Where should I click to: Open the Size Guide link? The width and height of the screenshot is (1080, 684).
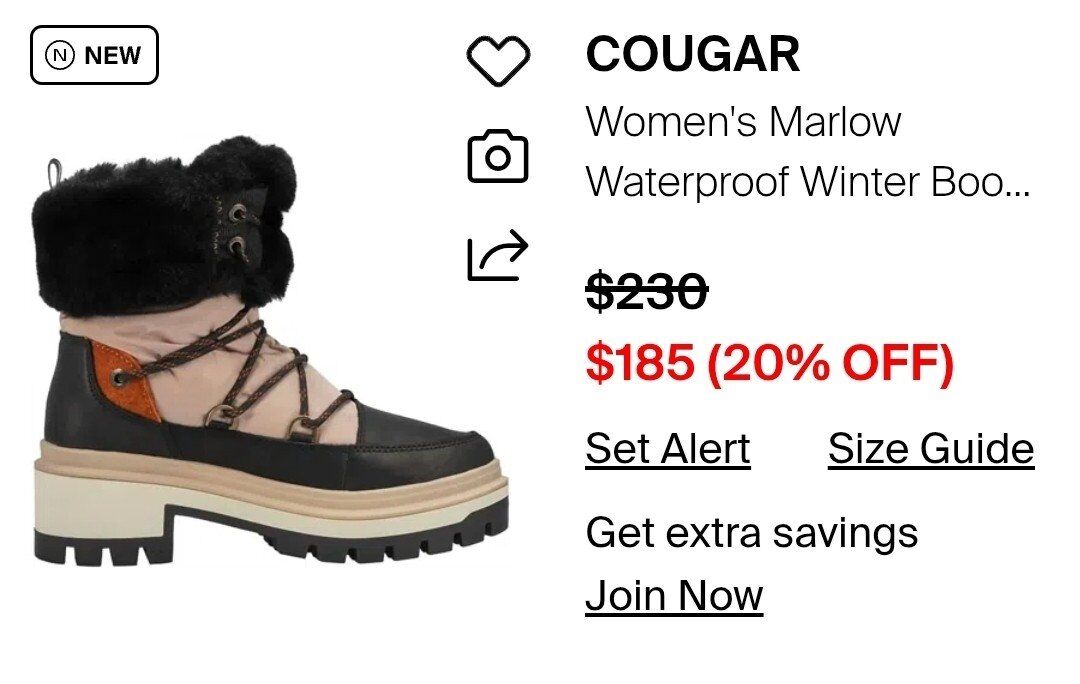pos(931,450)
